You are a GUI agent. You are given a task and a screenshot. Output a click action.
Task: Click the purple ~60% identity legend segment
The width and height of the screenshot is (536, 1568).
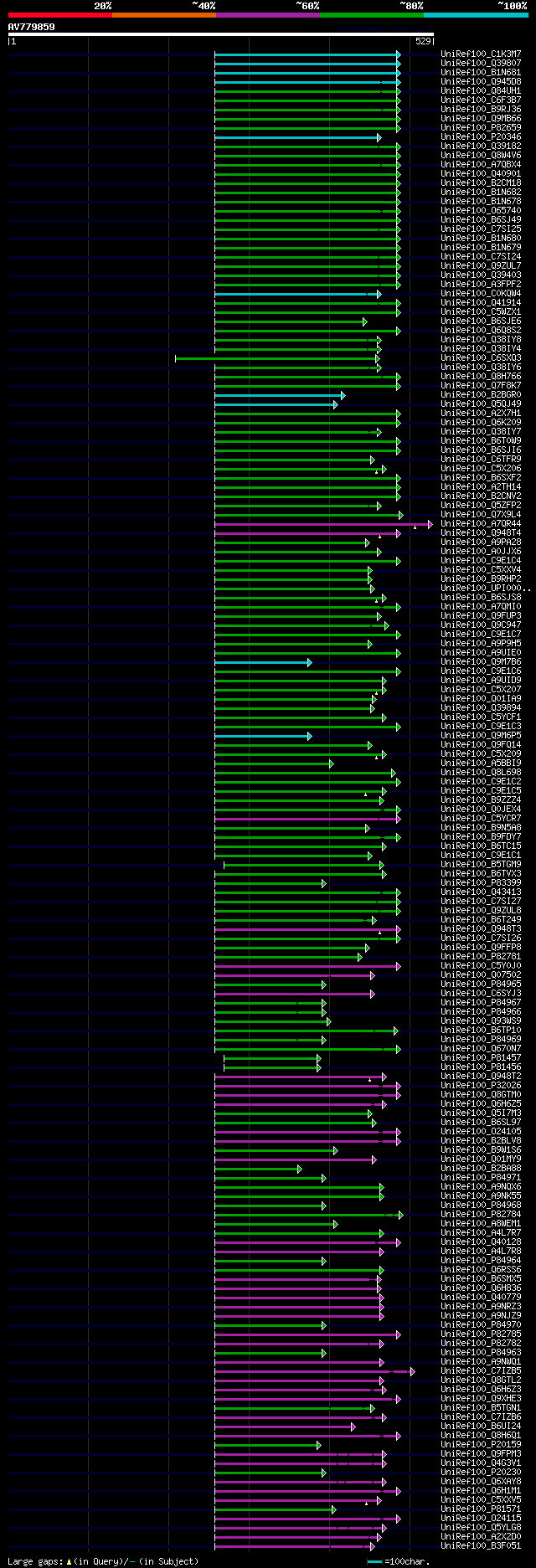(x=267, y=15)
